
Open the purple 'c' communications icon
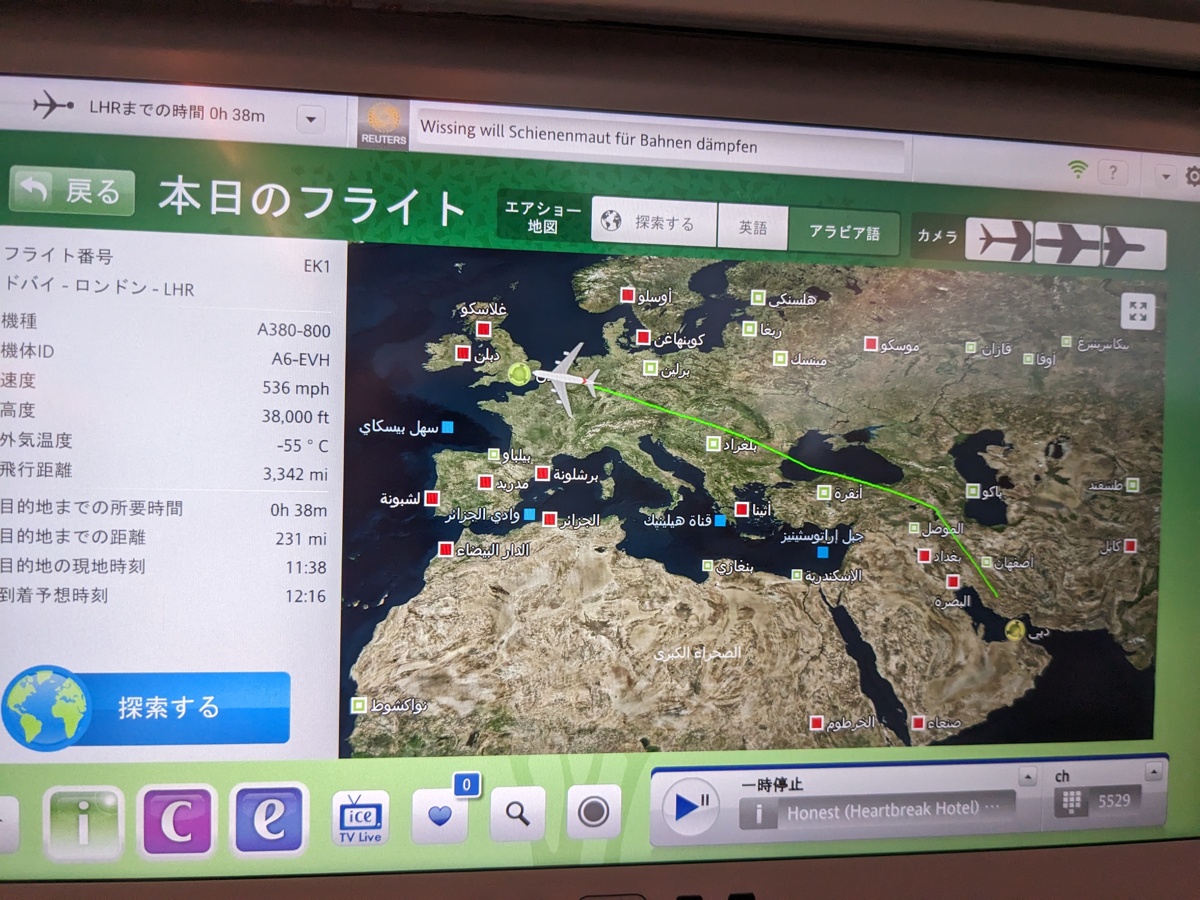[176, 820]
